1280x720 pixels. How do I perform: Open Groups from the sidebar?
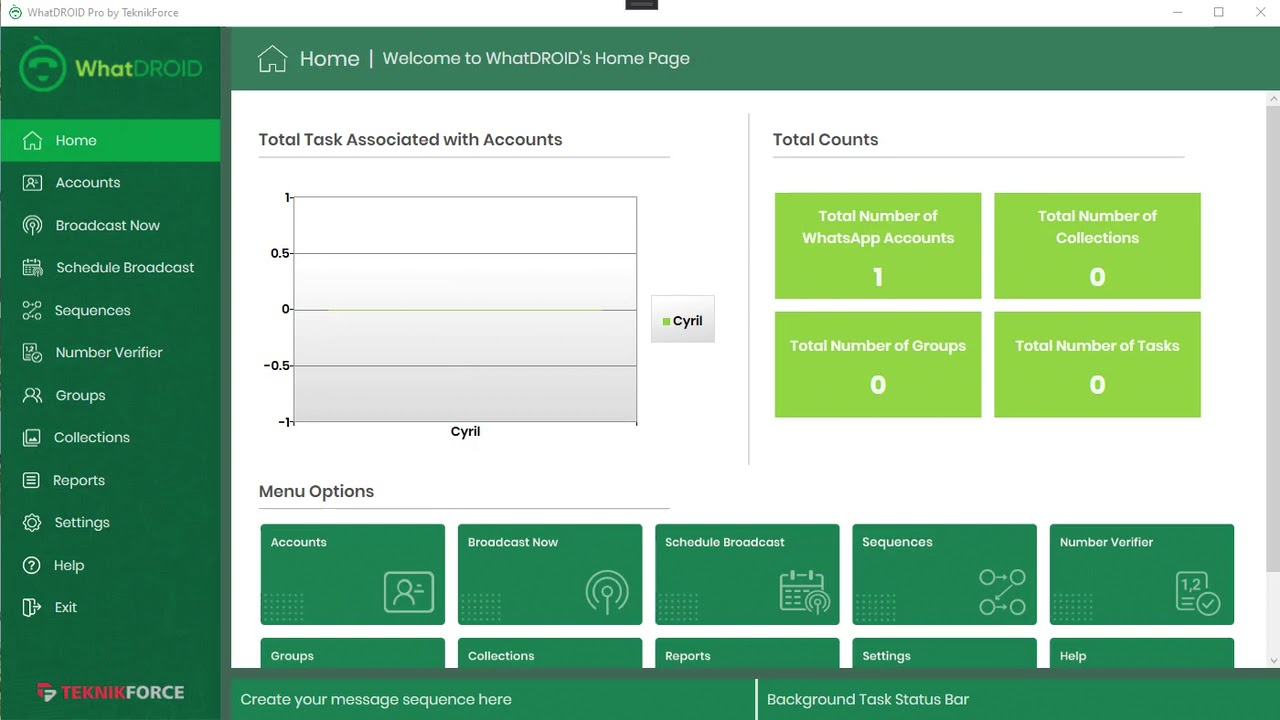point(110,395)
